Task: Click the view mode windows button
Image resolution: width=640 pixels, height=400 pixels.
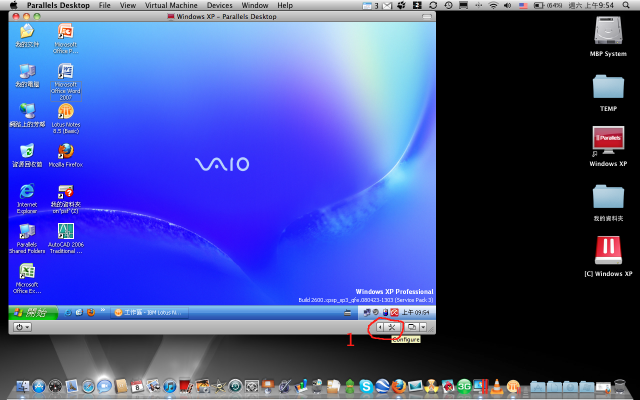Action: pyautogui.click(x=412, y=327)
